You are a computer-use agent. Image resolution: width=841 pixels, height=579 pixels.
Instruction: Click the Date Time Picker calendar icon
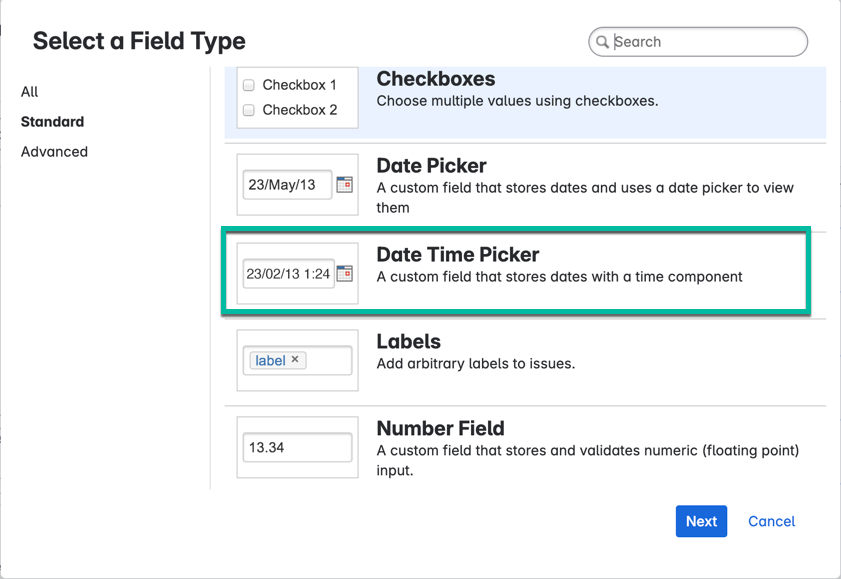point(345,273)
